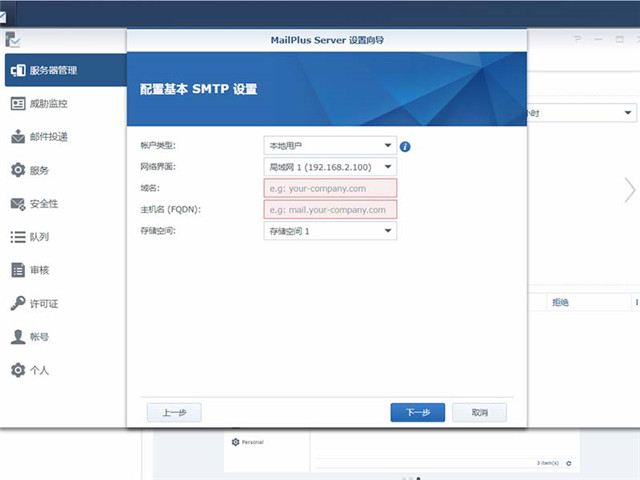Click the Cancel (取消) button

coord(480,412)
